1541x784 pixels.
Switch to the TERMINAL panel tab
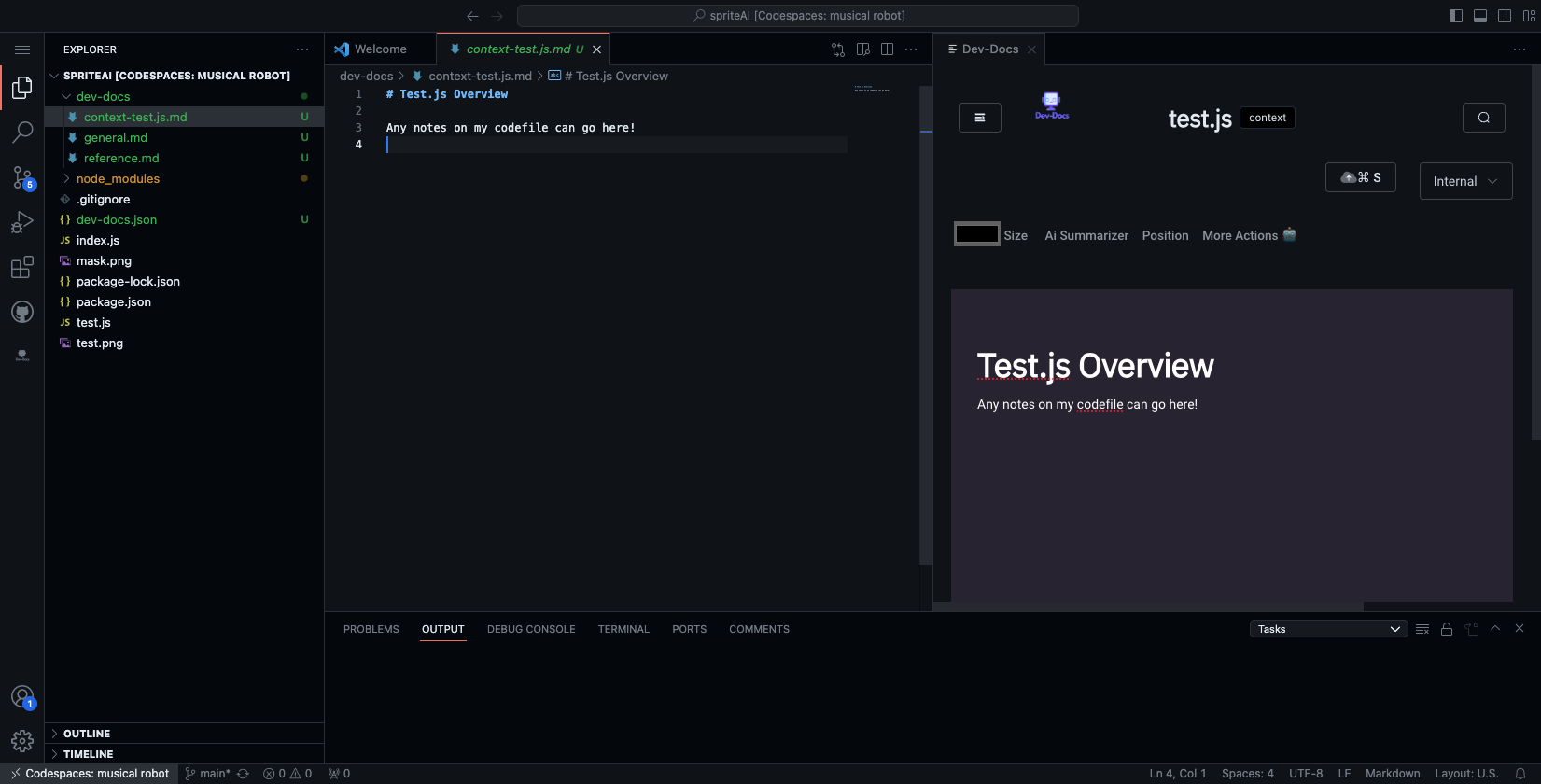[x=623, y=629]
